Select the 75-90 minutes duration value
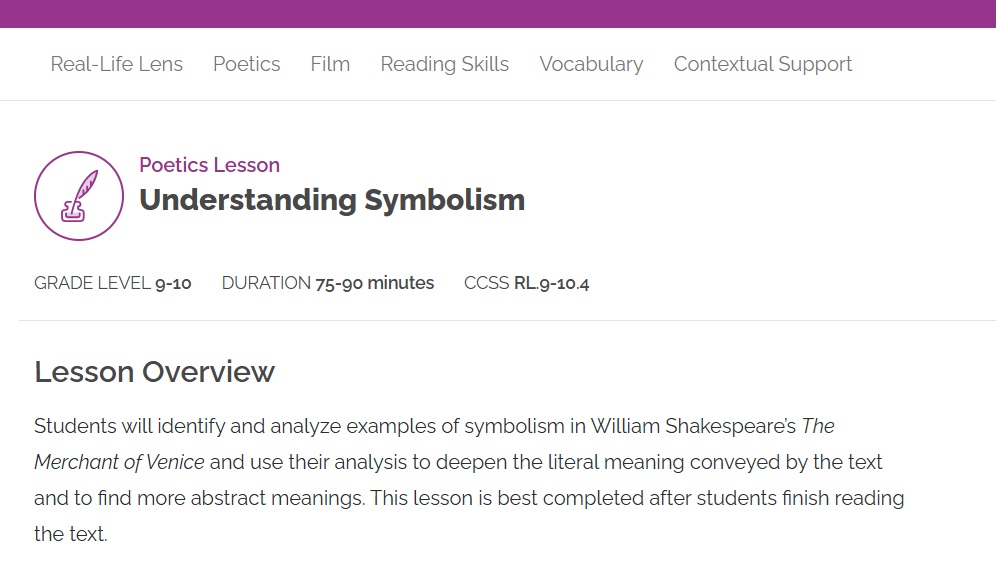This screenshot has height=569, width=996. pyautogui.click(x=375, y=283)
